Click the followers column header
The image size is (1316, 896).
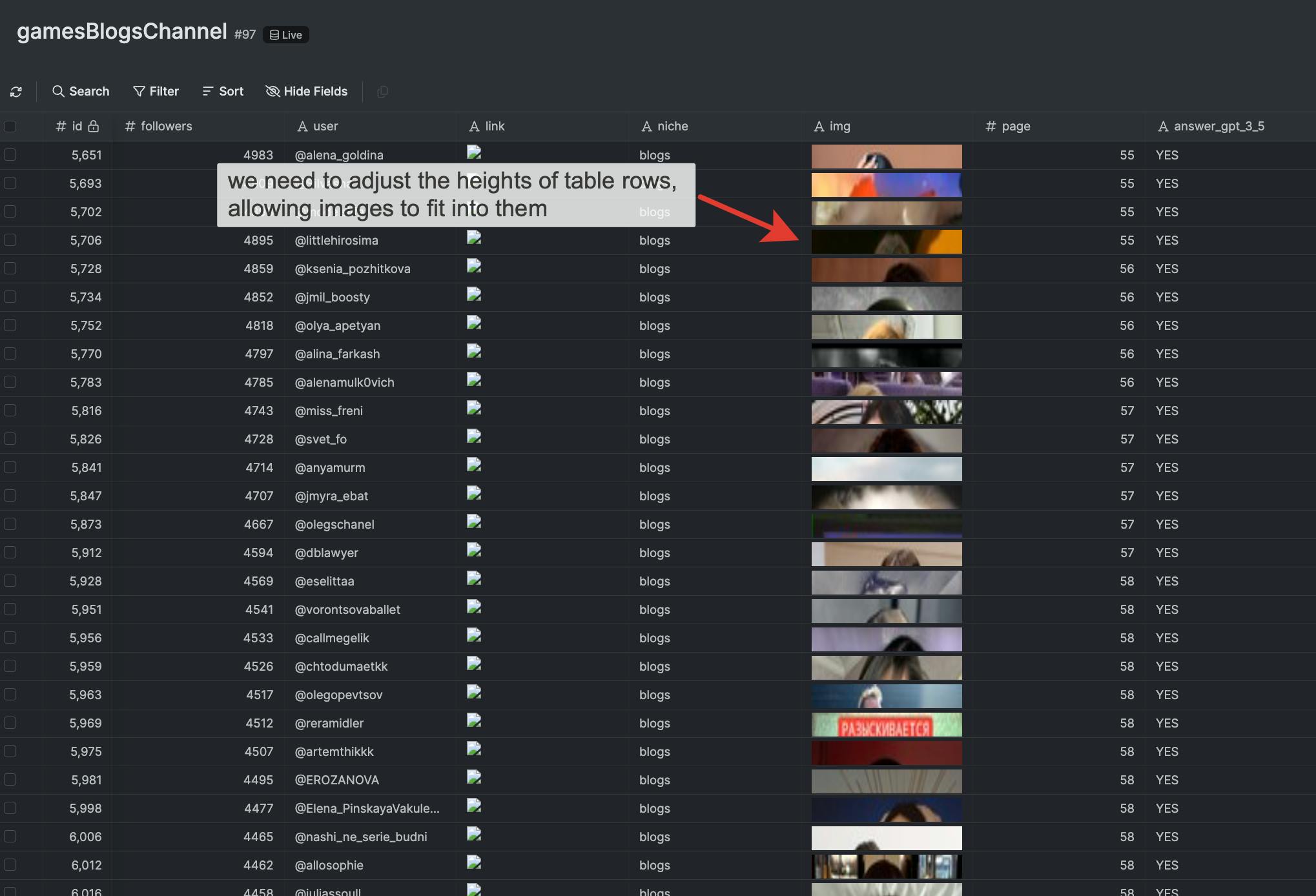pos(166,127)
